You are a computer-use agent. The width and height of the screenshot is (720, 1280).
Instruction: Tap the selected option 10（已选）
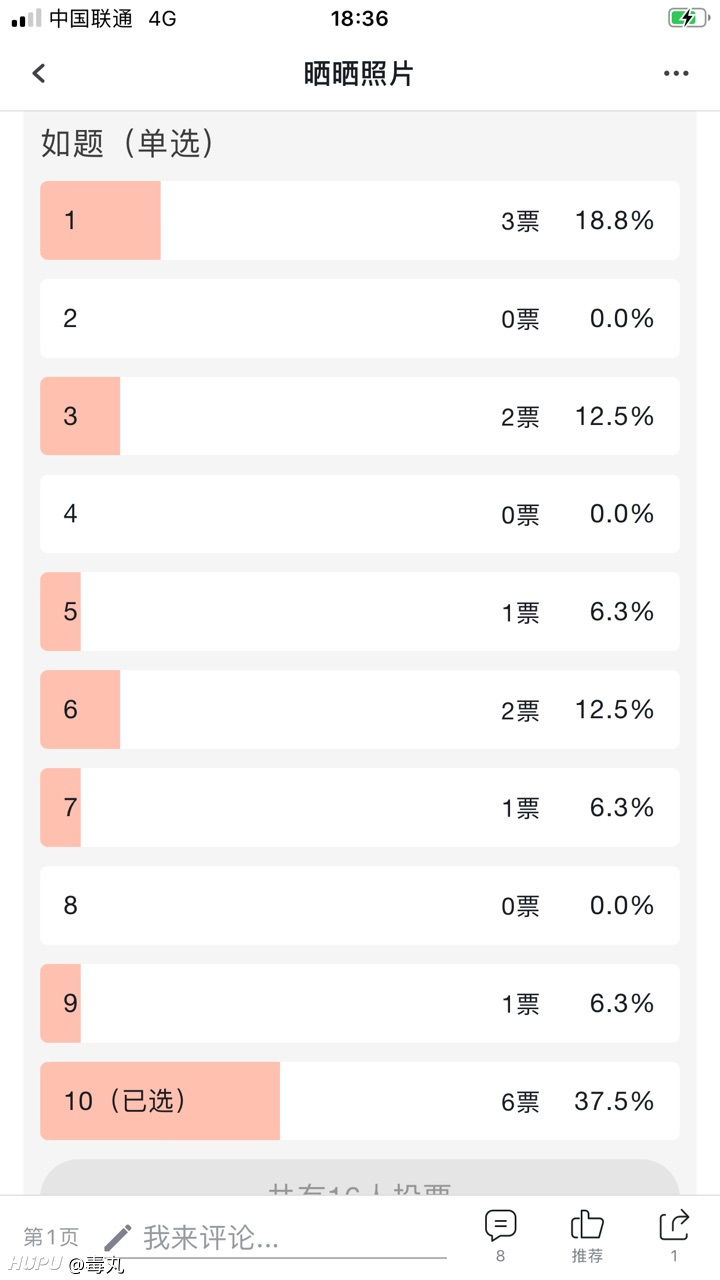[360, 1101]
